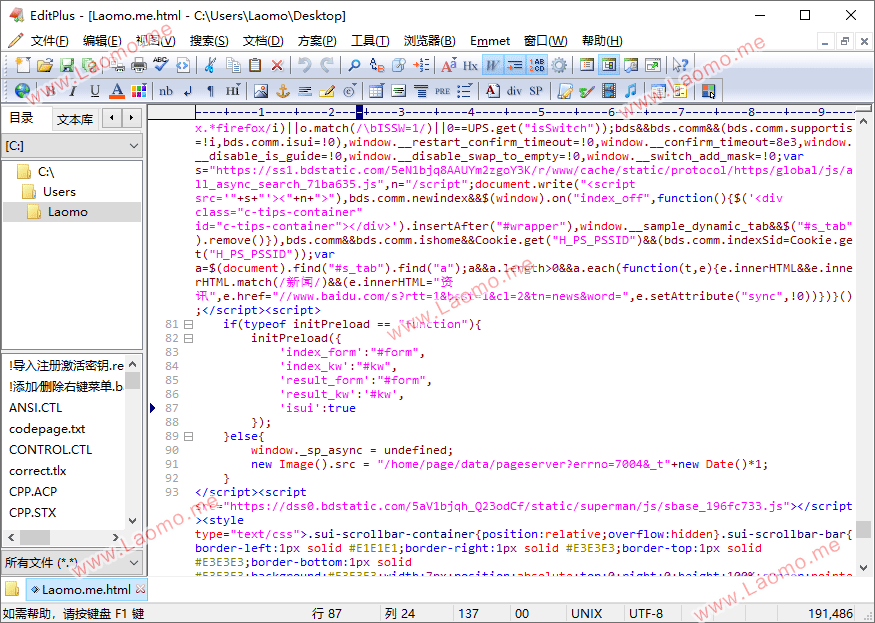Select the C:\ root folder
This screenshot has height=623, width=875.
[46, 171]
